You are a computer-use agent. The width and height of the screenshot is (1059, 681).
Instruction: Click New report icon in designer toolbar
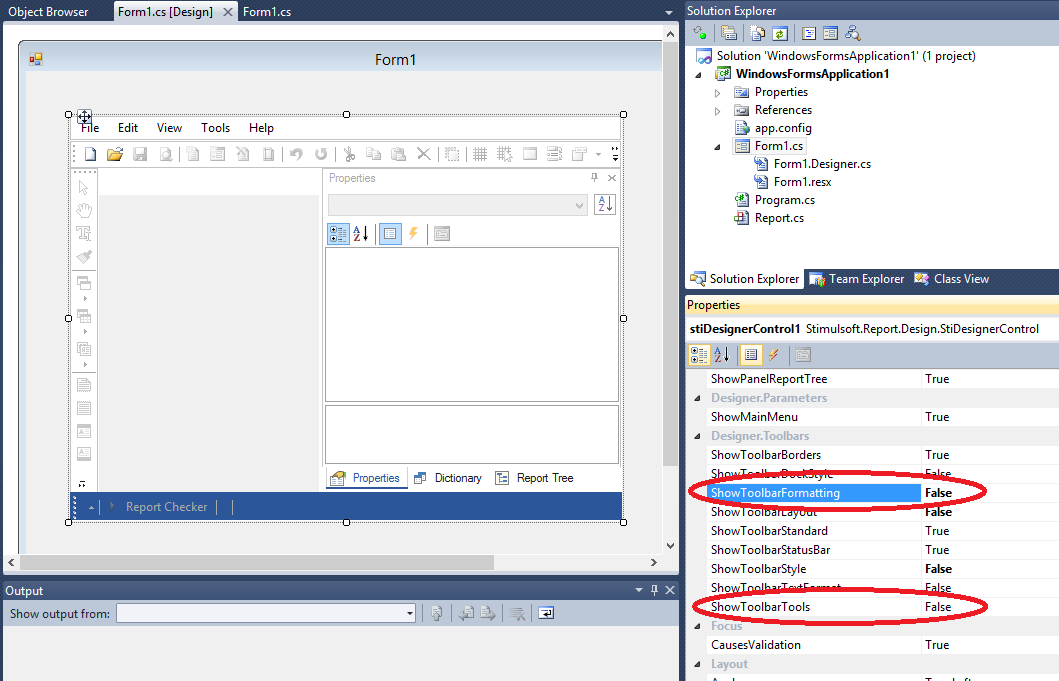90,154
